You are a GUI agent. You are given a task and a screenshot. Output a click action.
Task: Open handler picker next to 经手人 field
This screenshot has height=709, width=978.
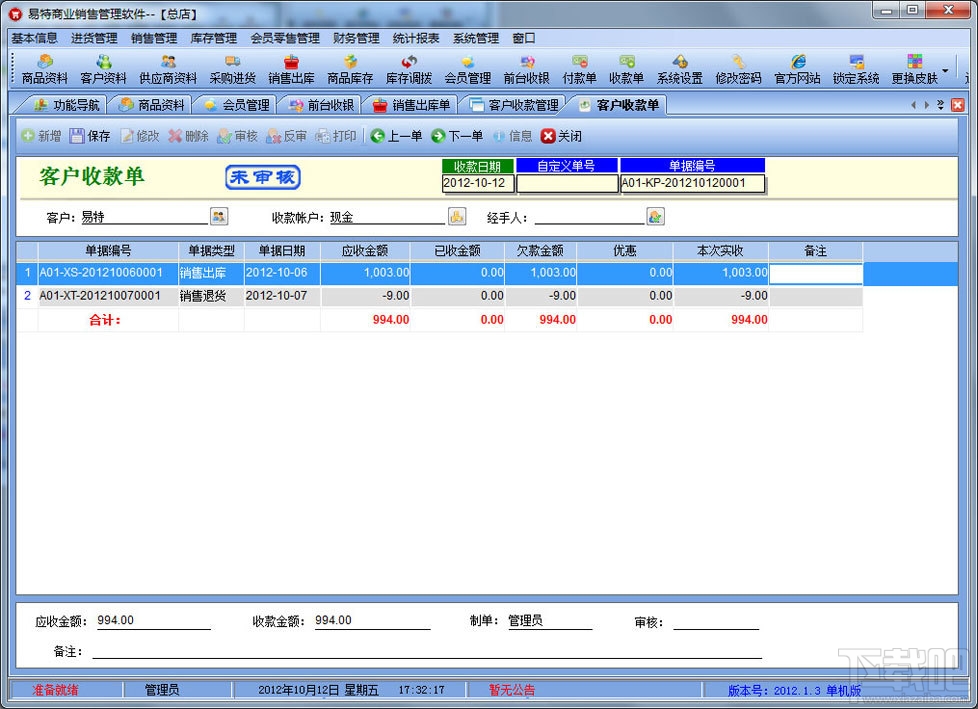pos(656,216)
